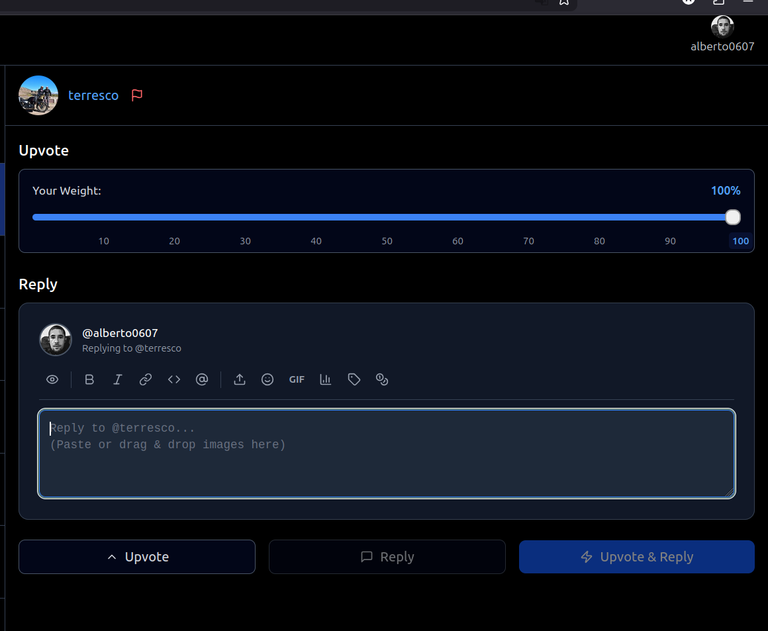Apply bold formatting in reply toolbar

[x=89, y=380]
